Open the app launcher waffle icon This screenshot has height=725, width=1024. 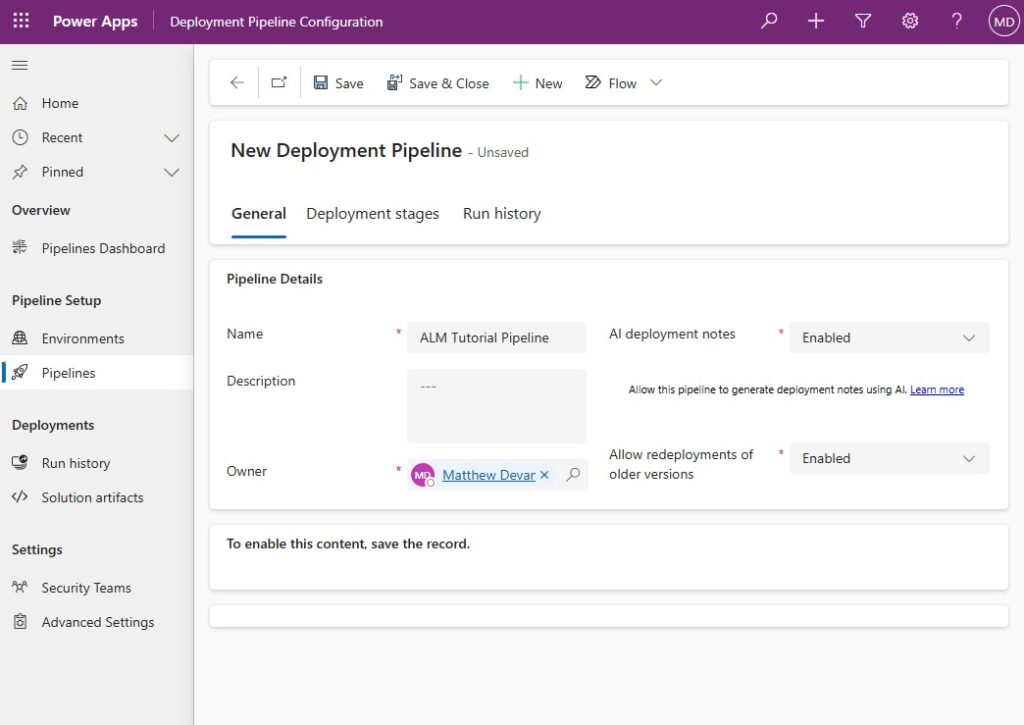pyautogui.click(x=21, y=21)
